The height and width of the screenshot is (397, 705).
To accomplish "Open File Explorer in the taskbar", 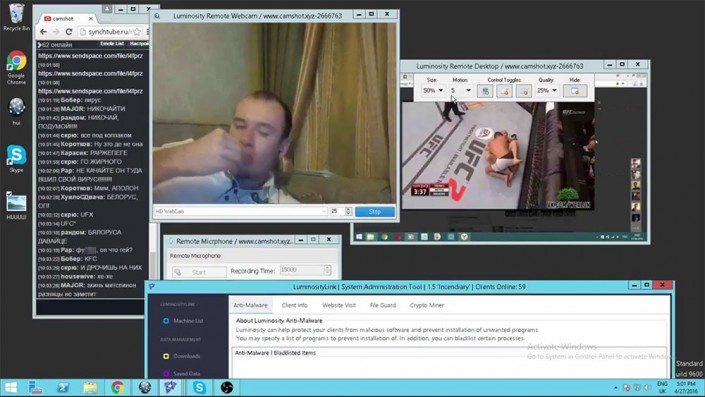I will 90,387.
